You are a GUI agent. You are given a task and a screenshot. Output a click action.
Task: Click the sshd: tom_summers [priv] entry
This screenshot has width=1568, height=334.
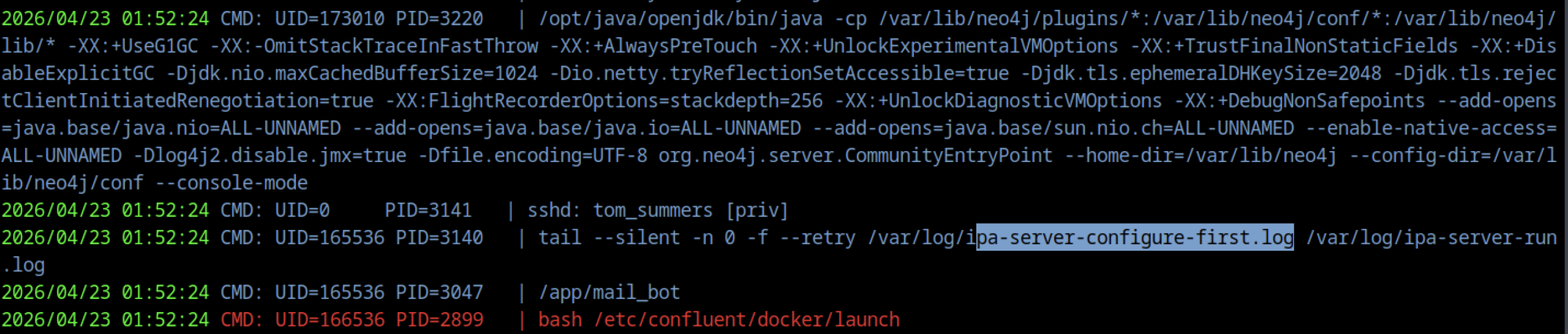[x=657, y=210]
